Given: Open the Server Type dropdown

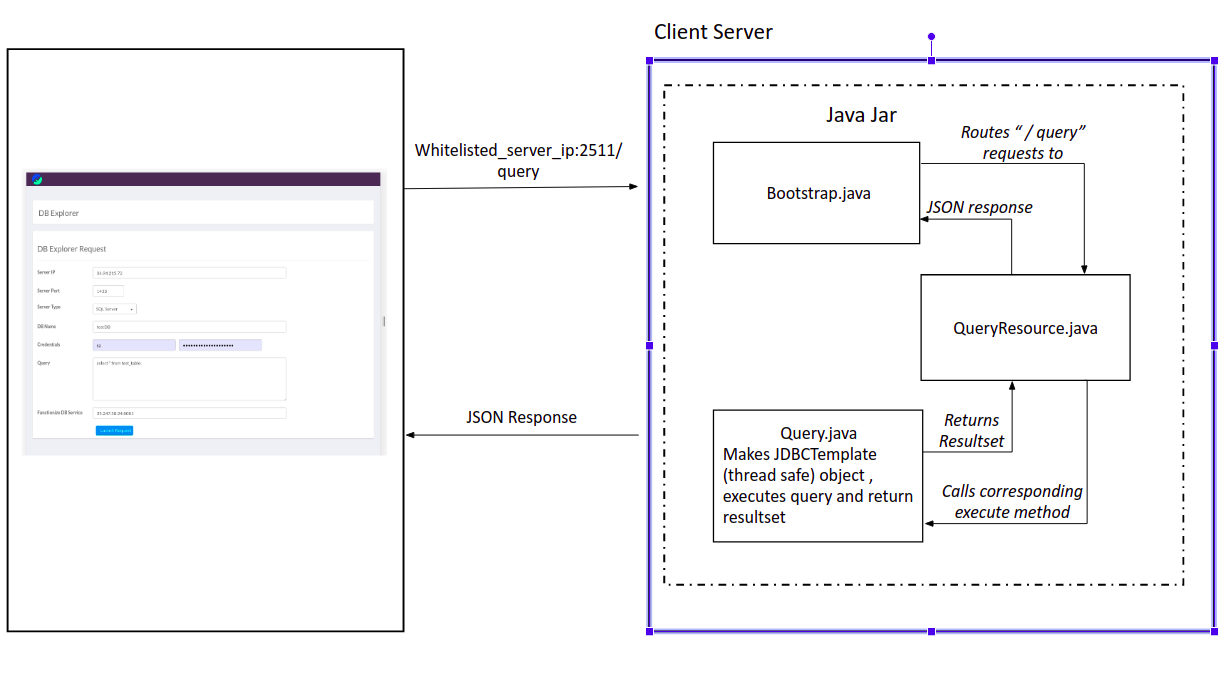Looking at the screenshot, I should (114, 309).
